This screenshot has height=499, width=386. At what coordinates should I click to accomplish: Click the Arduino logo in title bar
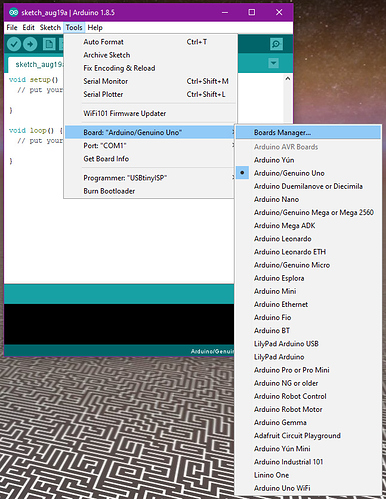click(x=13, y=13)
